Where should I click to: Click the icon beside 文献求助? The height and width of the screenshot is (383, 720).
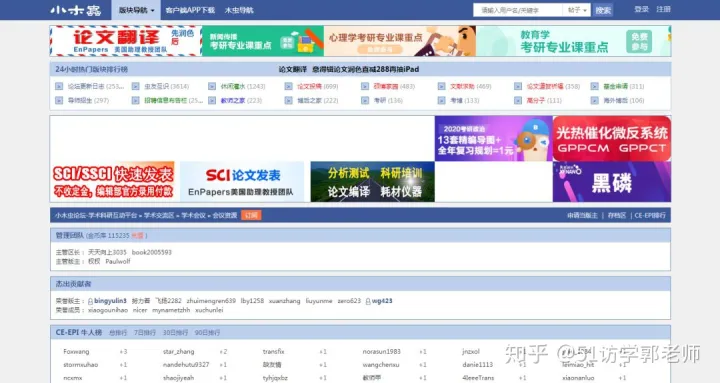tap(441, 86)
